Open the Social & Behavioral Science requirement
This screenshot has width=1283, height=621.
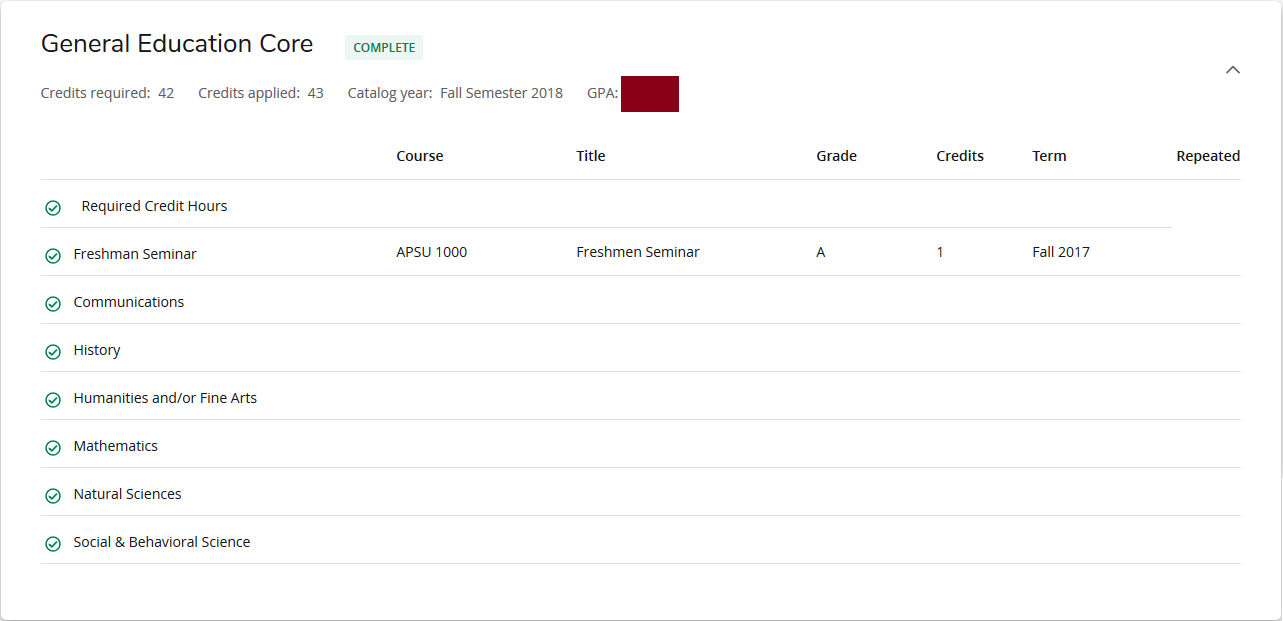click(x=162, y=542)
